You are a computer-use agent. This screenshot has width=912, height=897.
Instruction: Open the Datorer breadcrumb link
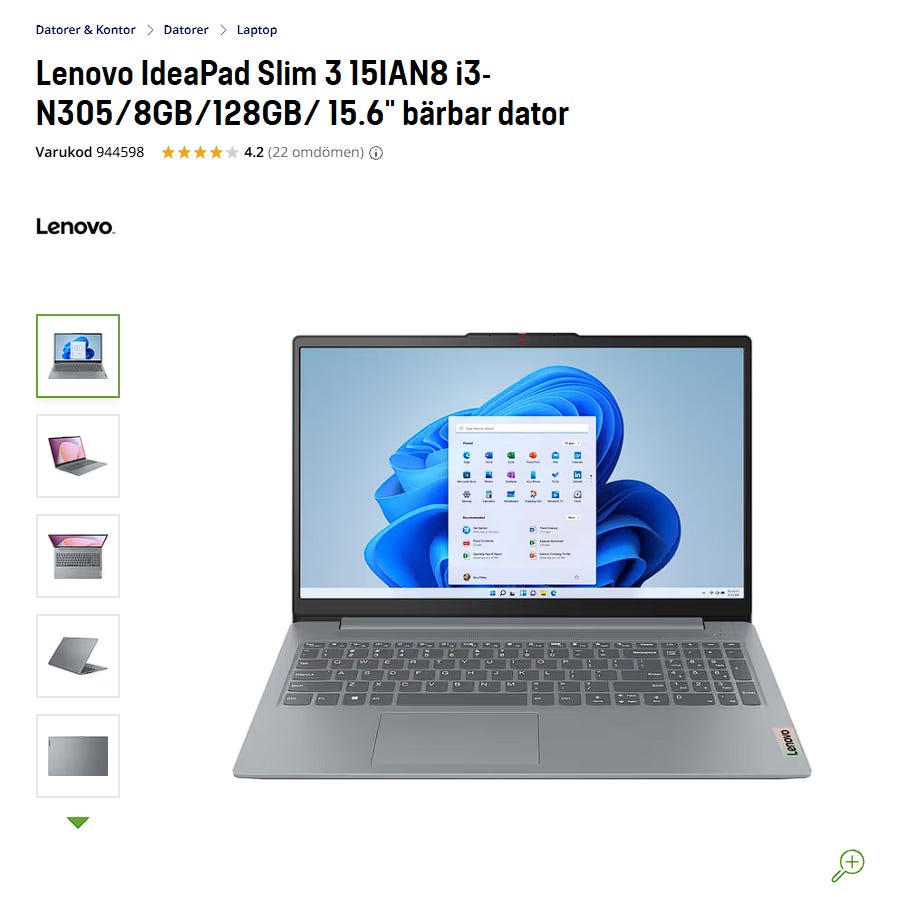click(186, 30)
